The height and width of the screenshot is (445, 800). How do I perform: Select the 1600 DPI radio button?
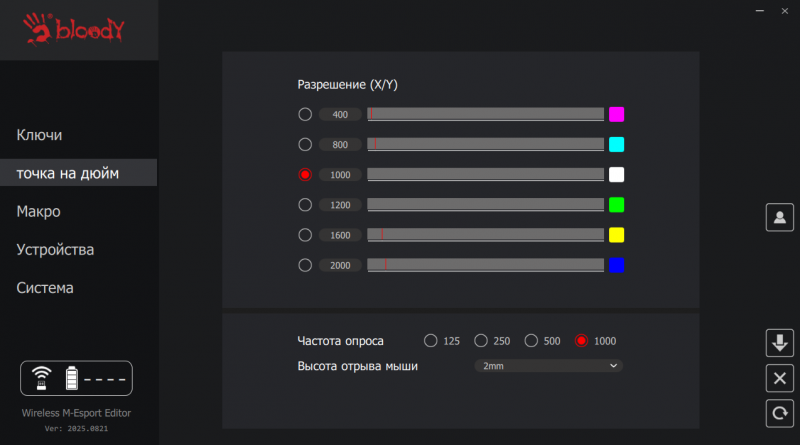(x=305, y=235)
